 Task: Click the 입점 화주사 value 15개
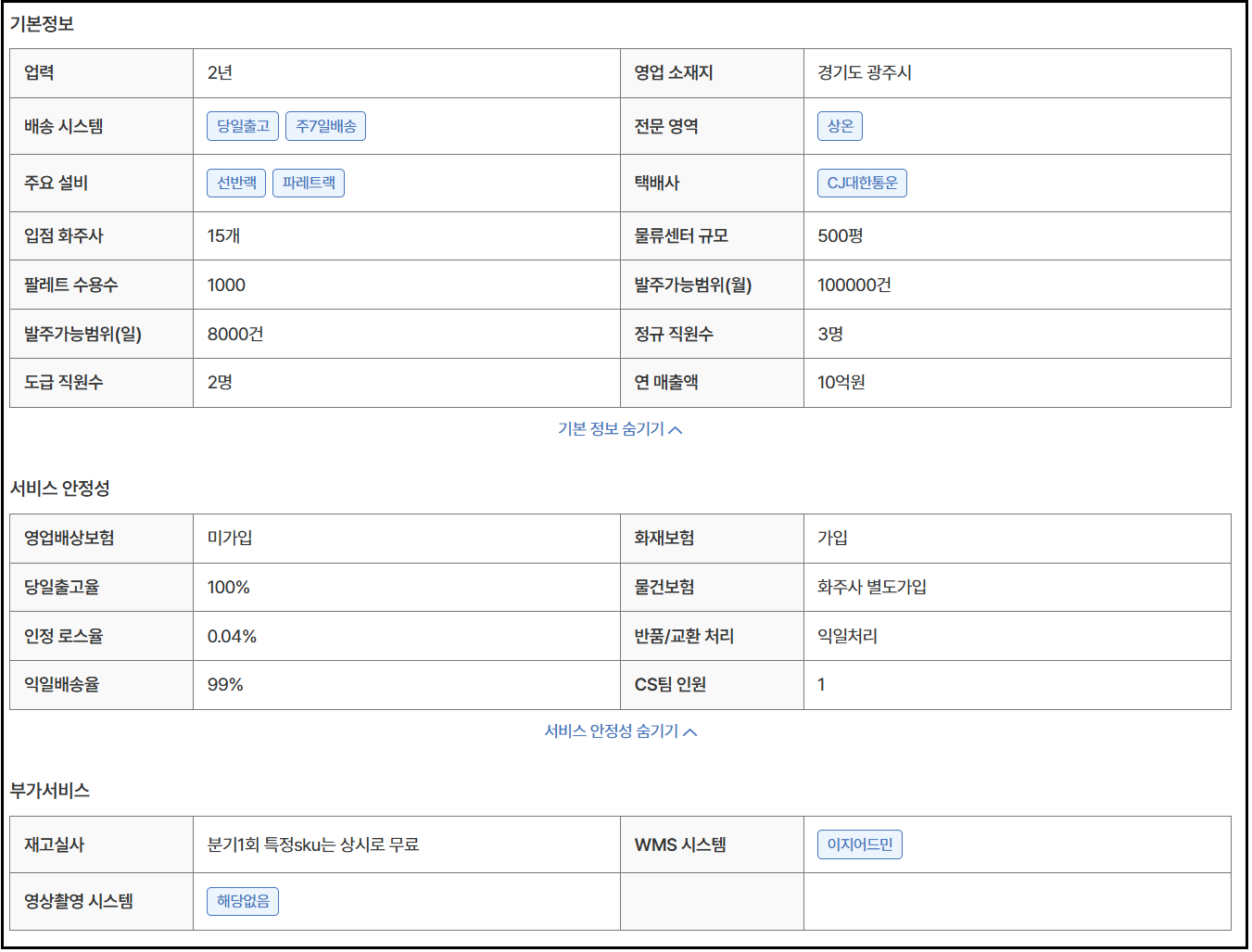pos(223,236)
